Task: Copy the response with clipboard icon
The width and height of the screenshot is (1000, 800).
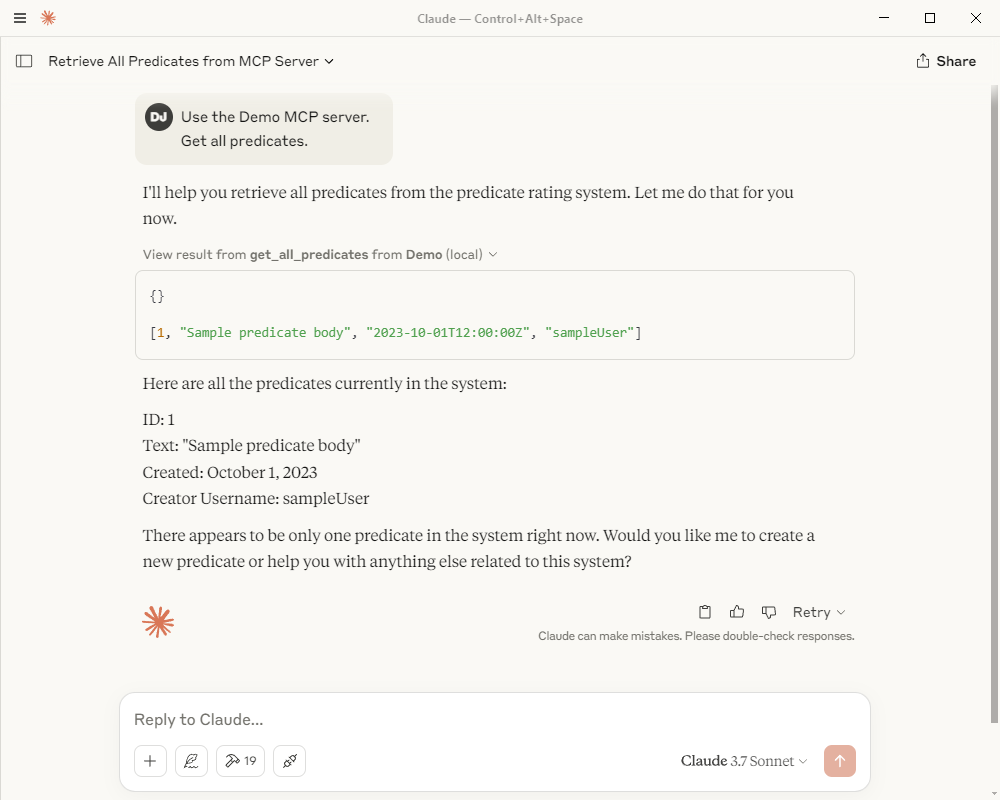Action: pos(705,612)
